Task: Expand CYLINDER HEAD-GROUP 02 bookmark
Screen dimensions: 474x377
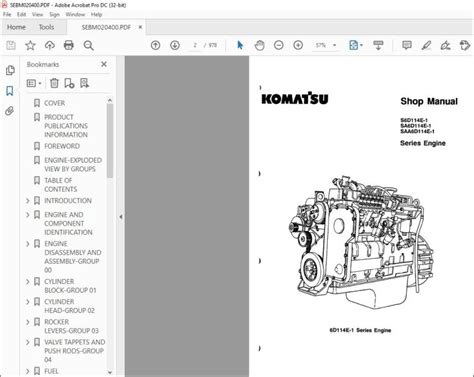Action: 28,302
